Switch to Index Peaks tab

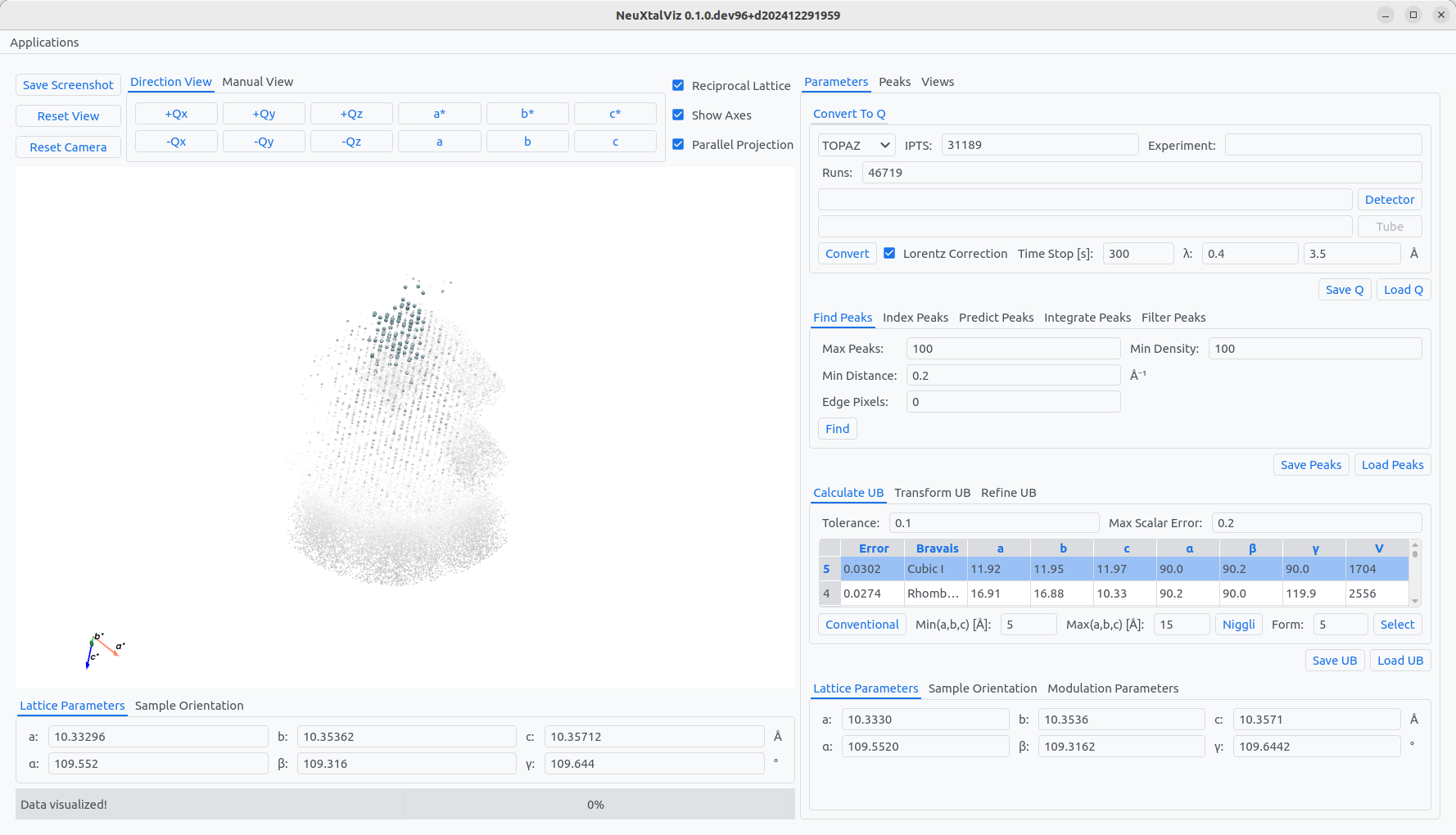(916, 318)
